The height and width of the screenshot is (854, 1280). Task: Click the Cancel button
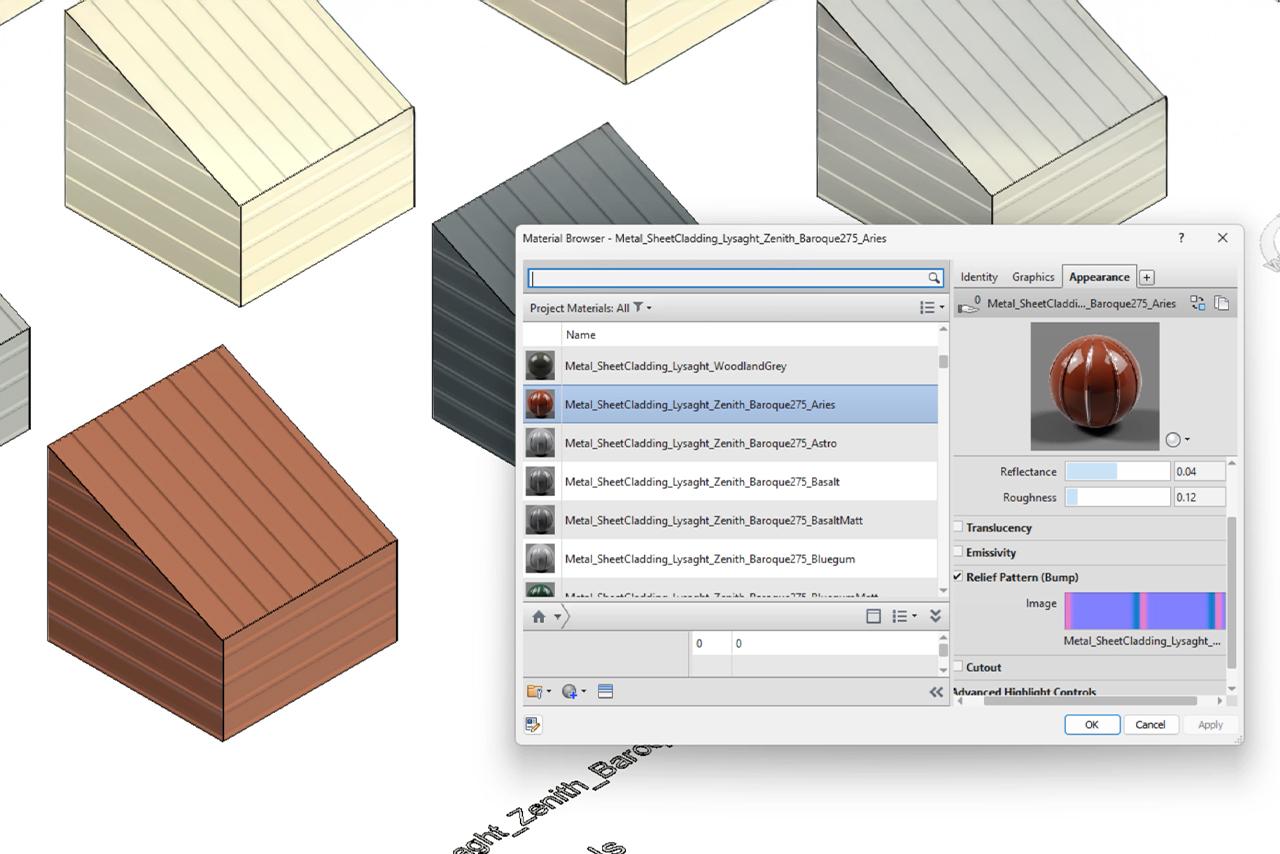tap(1150, 725)
